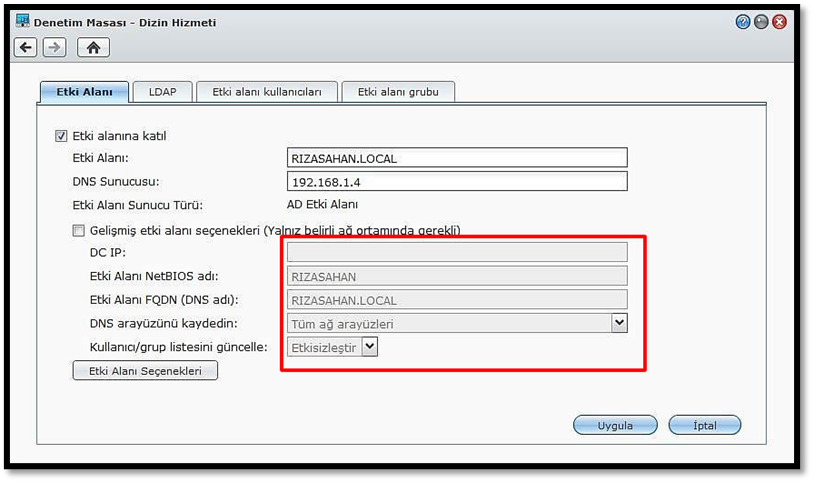
Task: Switch to the LDAP tab
Action: [x=162, y=92]
